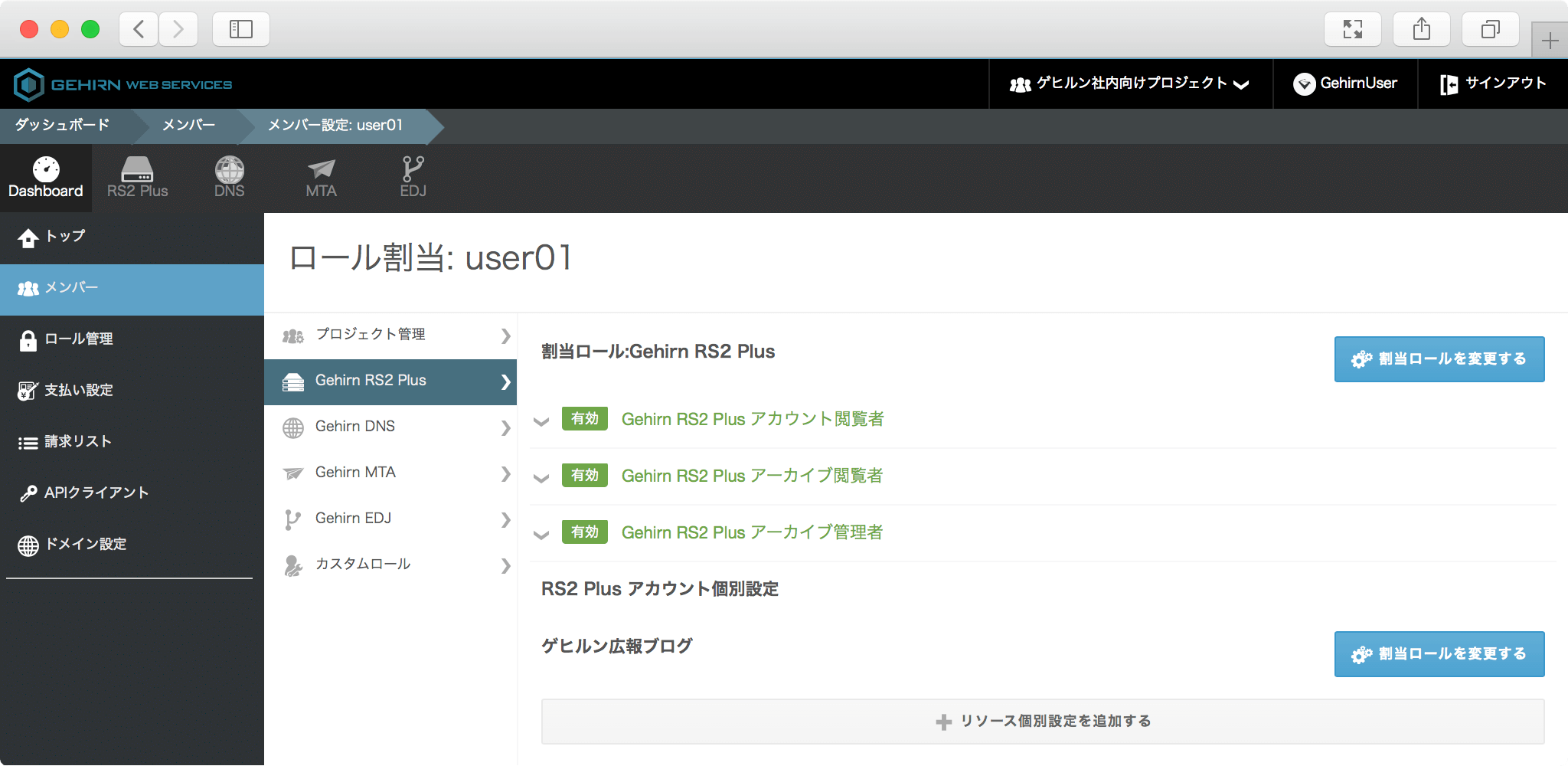The image size is (1568, 766).
Task: Click サインアウト to sign out
Action: [1493, 83]
